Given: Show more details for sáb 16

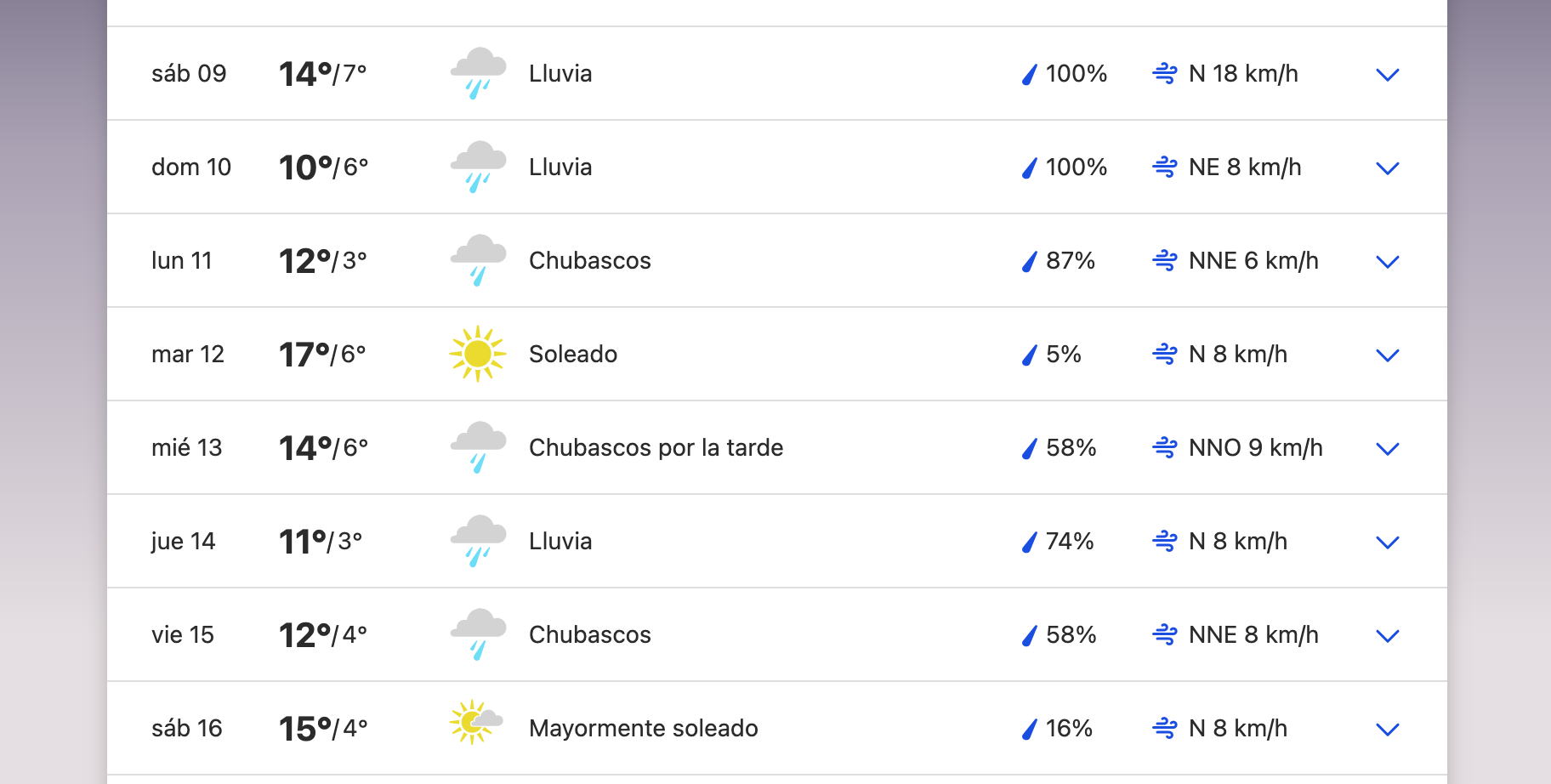Looking at the screenshot, I should [x=1388, y=730].
